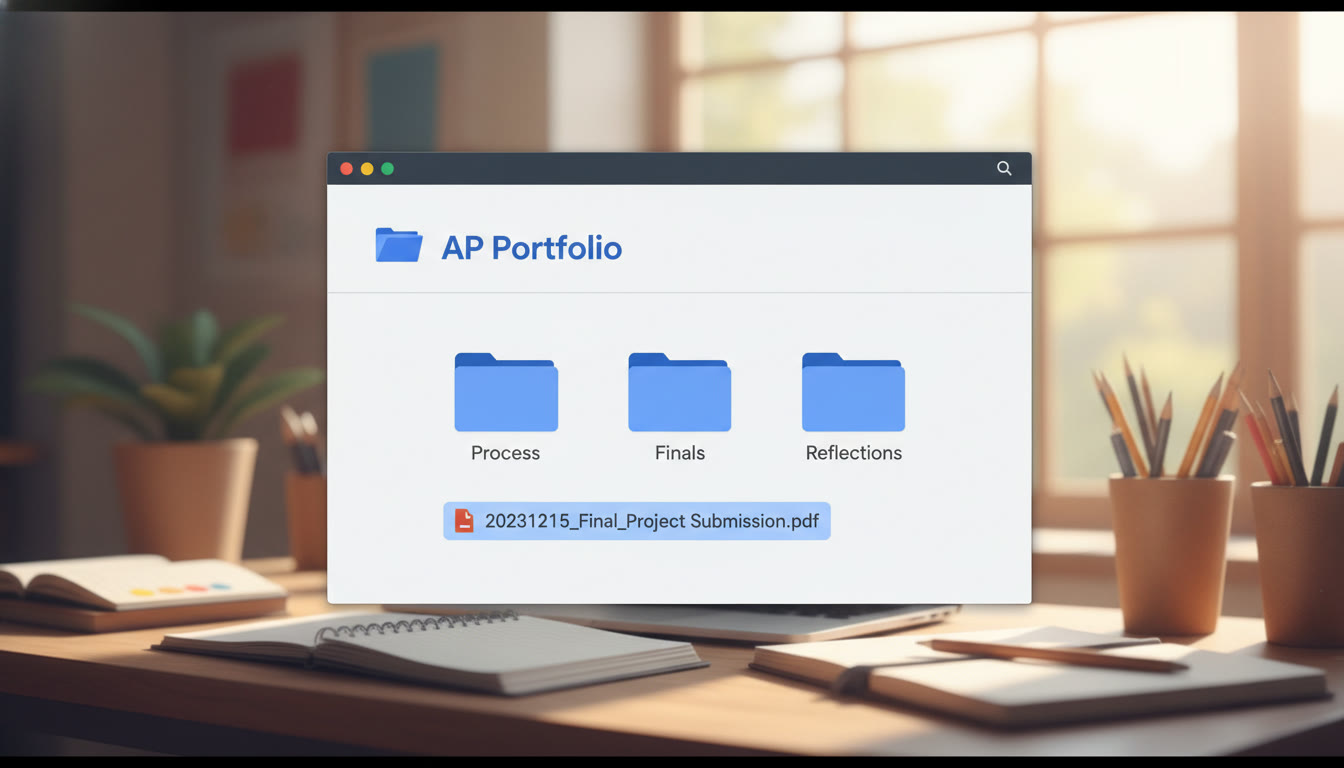Open the Finals folder icon
1344x768 pixels.
(x=679, y=393)
